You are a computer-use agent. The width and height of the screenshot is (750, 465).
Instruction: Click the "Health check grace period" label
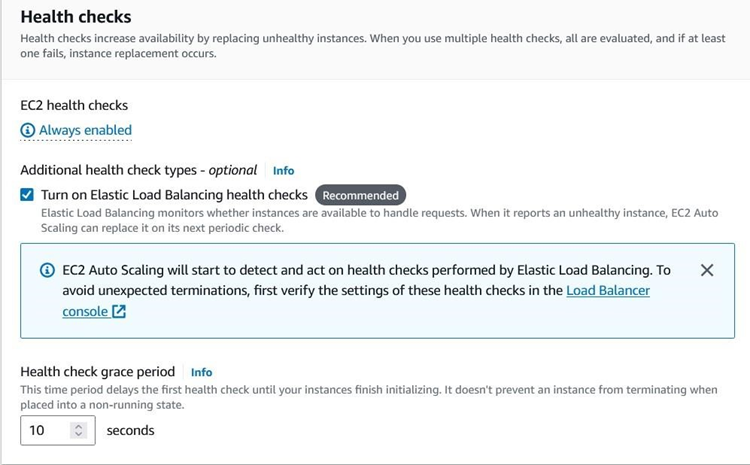point(98,372)
